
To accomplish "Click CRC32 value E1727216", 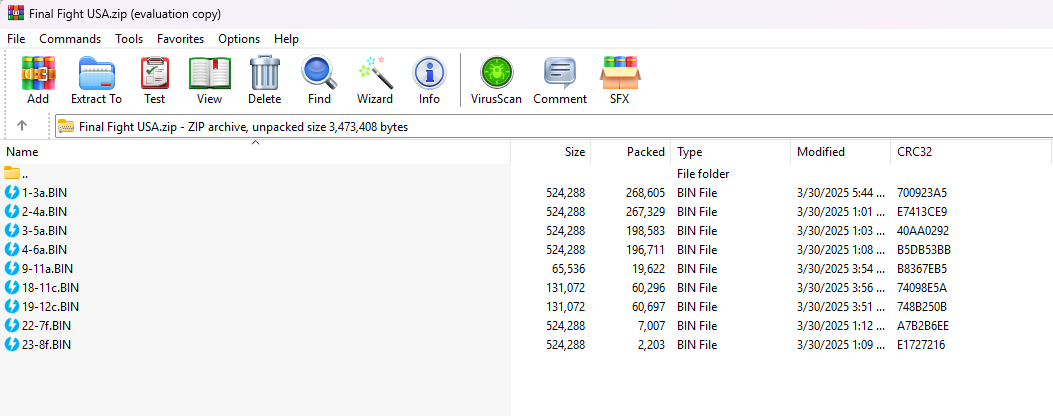I will [921, 345].
